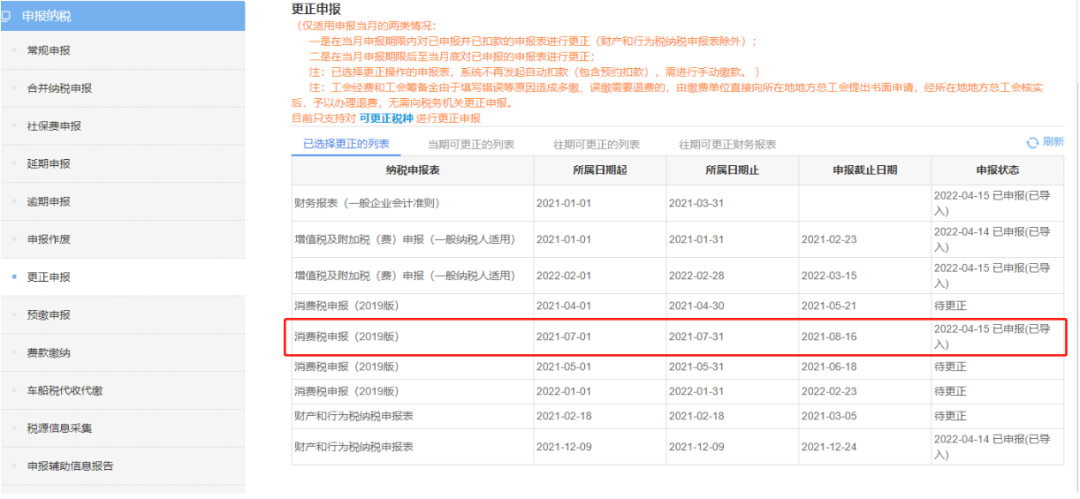Click the 所属日期止 column header
The image size is (1080, 499).
point(732,170)
